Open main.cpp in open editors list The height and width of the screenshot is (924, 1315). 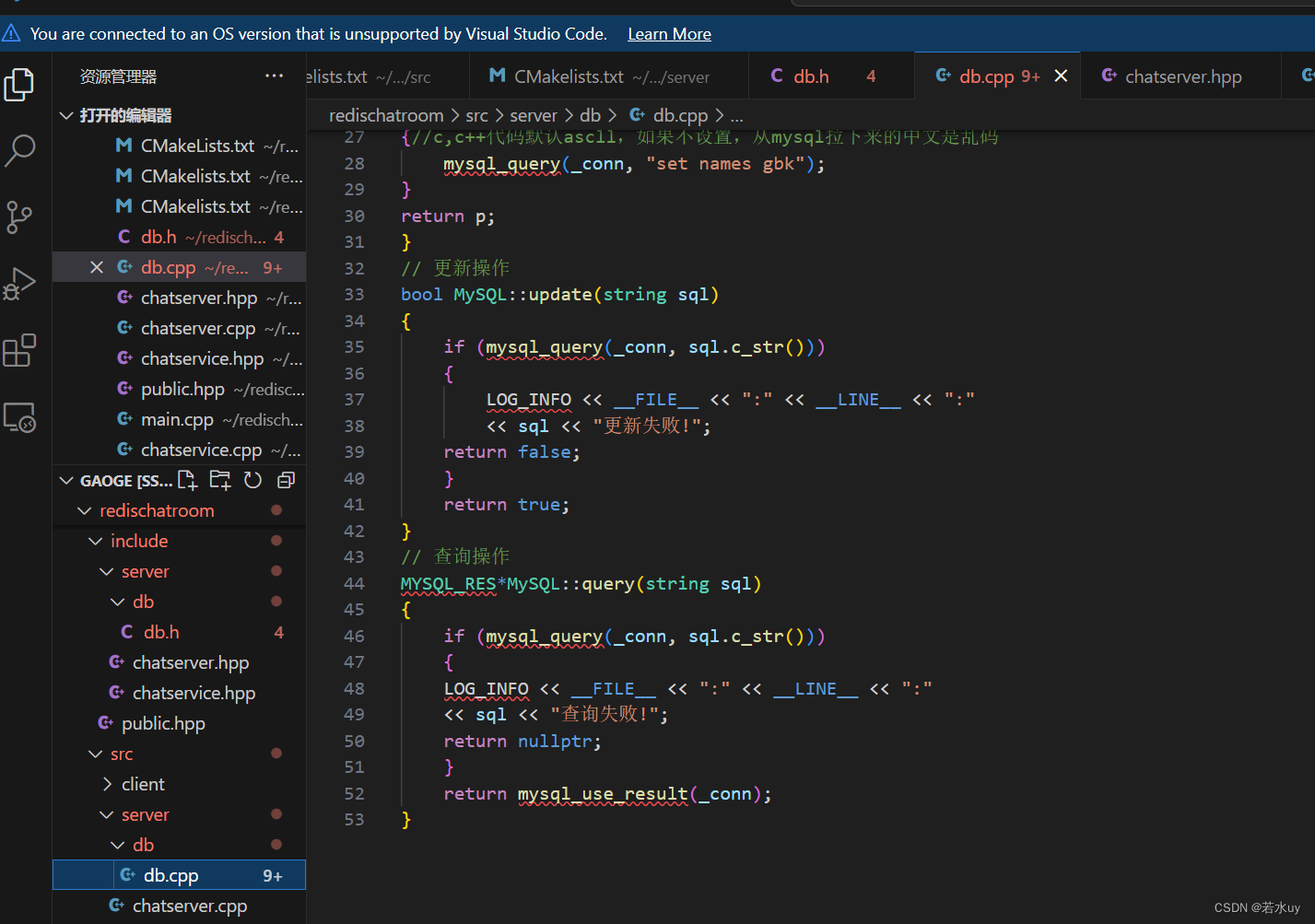(x=180, y=419)
